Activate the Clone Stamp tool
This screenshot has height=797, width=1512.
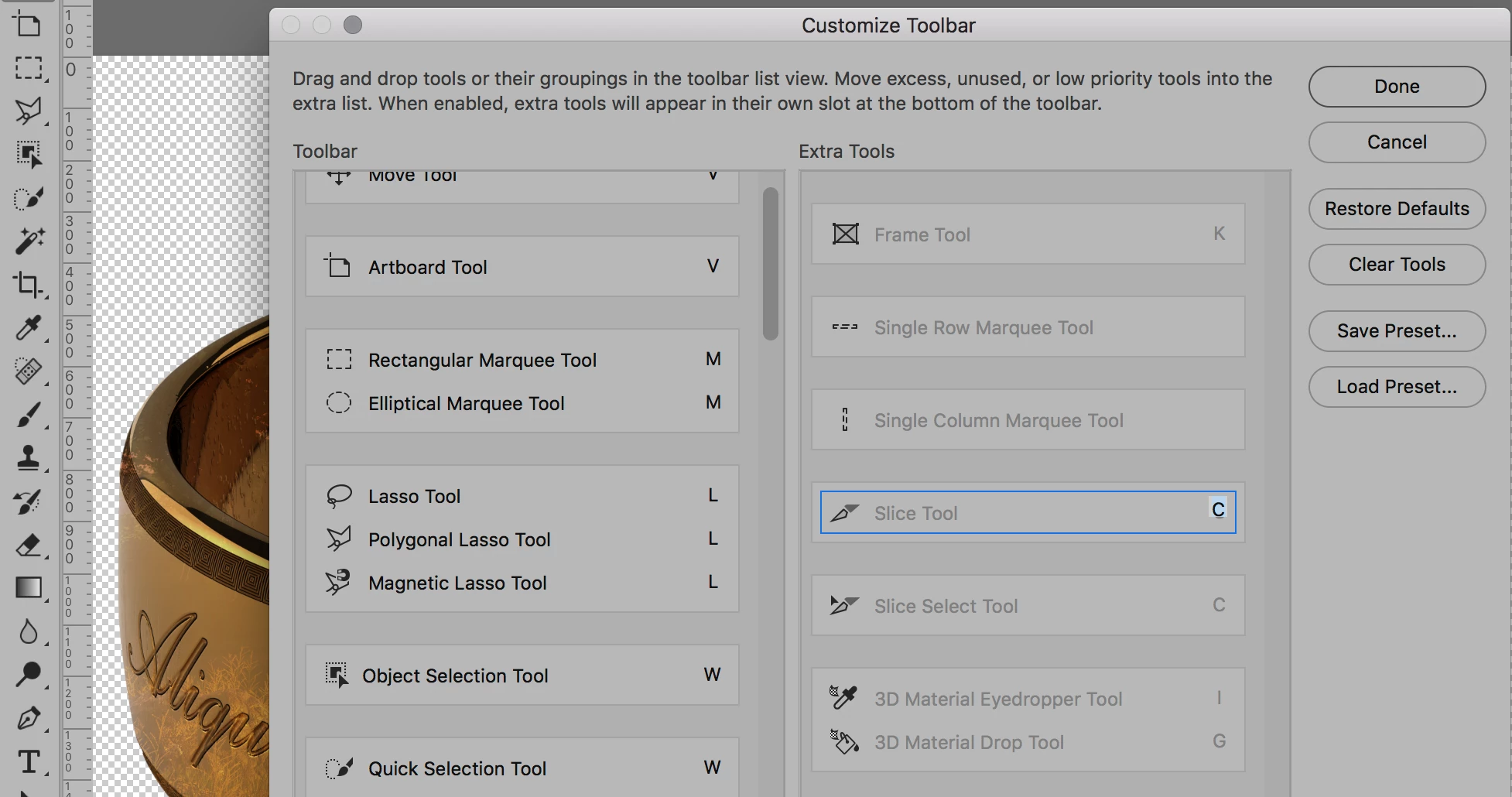[29, 458]
